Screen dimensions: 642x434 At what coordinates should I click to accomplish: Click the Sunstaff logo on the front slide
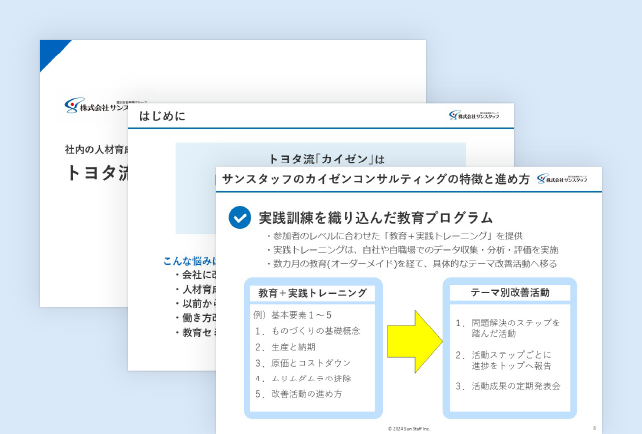click(562, 179)
